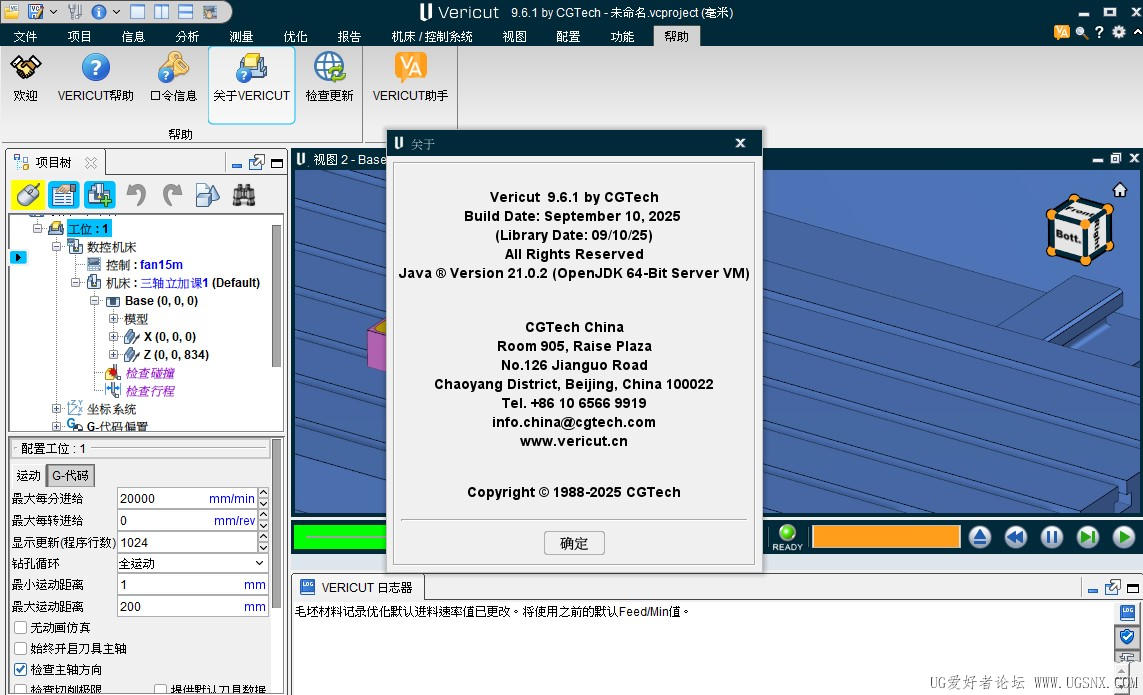This screenshot has width=1143, height=695.
Task: Expand the 坐标系统 tree node
Action: point(57,409)
